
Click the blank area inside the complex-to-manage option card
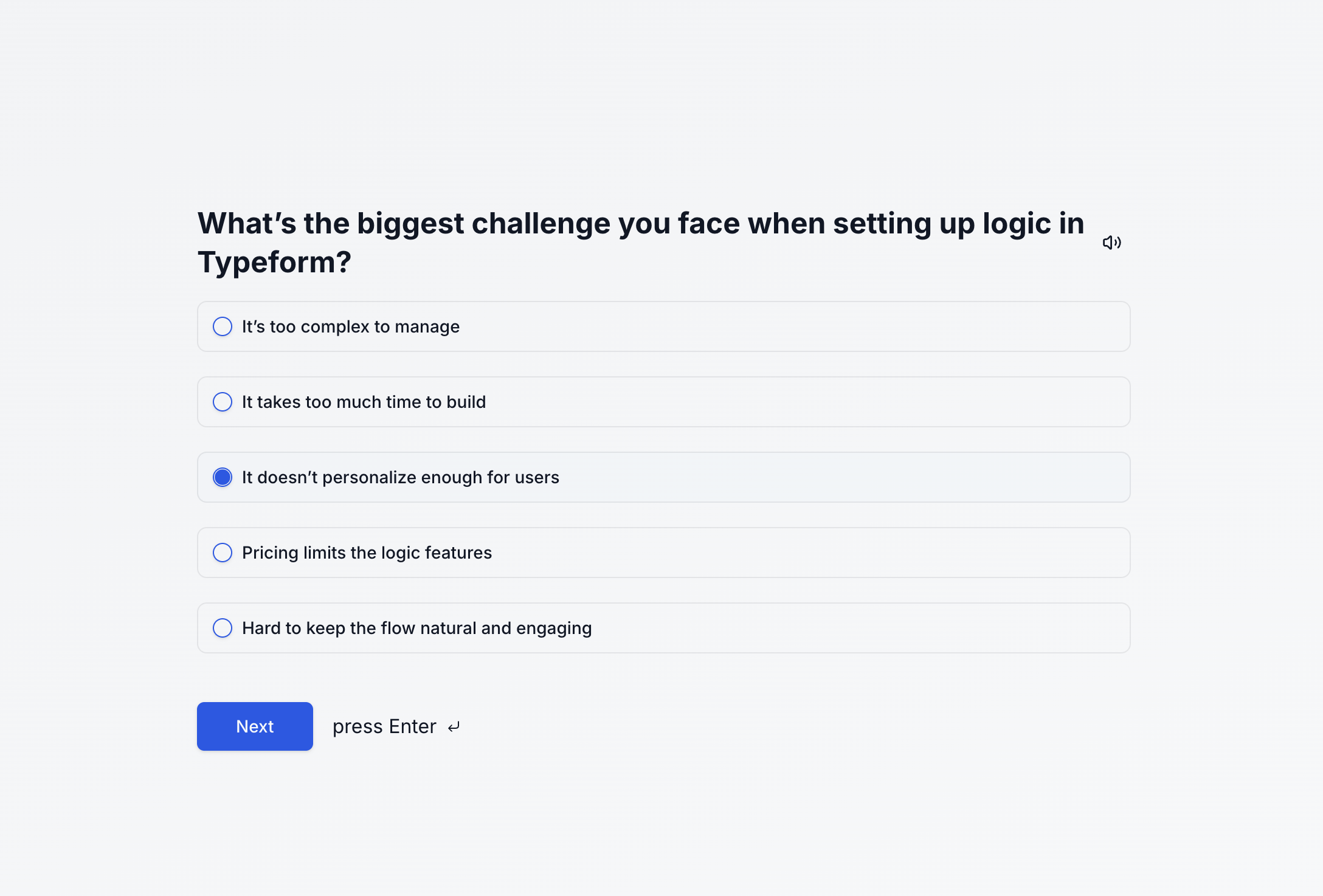(790, 326)
